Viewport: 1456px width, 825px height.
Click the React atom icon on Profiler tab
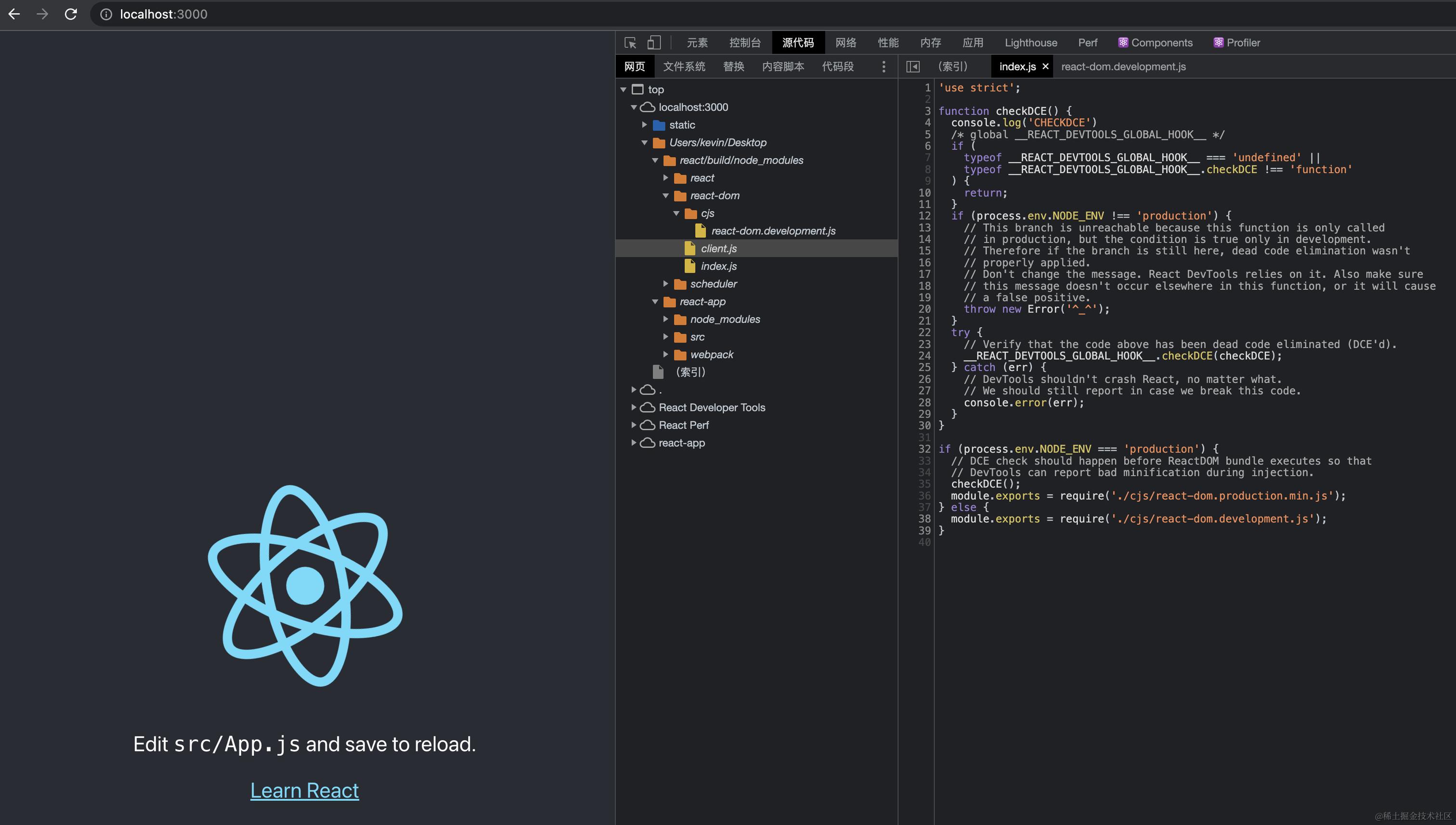pos(1219,42)
